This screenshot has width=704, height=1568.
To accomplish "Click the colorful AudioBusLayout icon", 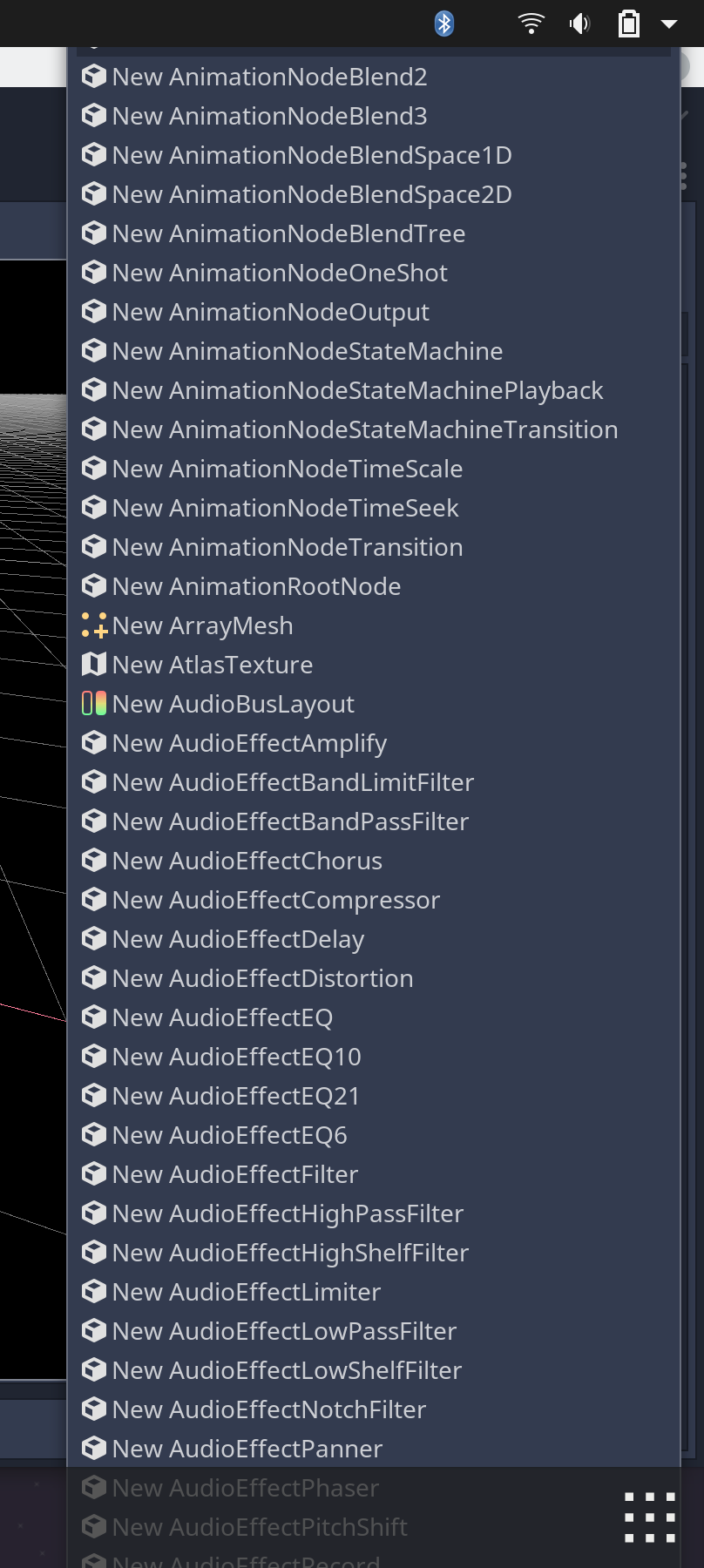I will click(x=93, y=703).
